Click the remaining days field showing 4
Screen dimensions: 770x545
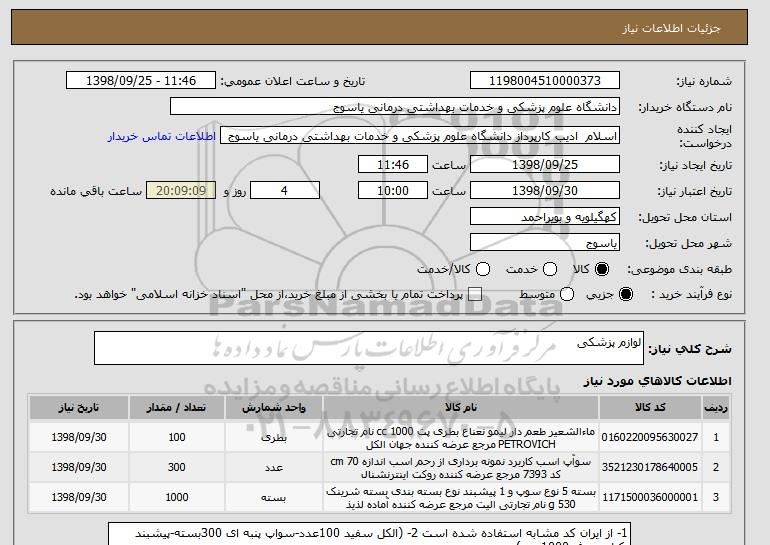pos(285,190)
